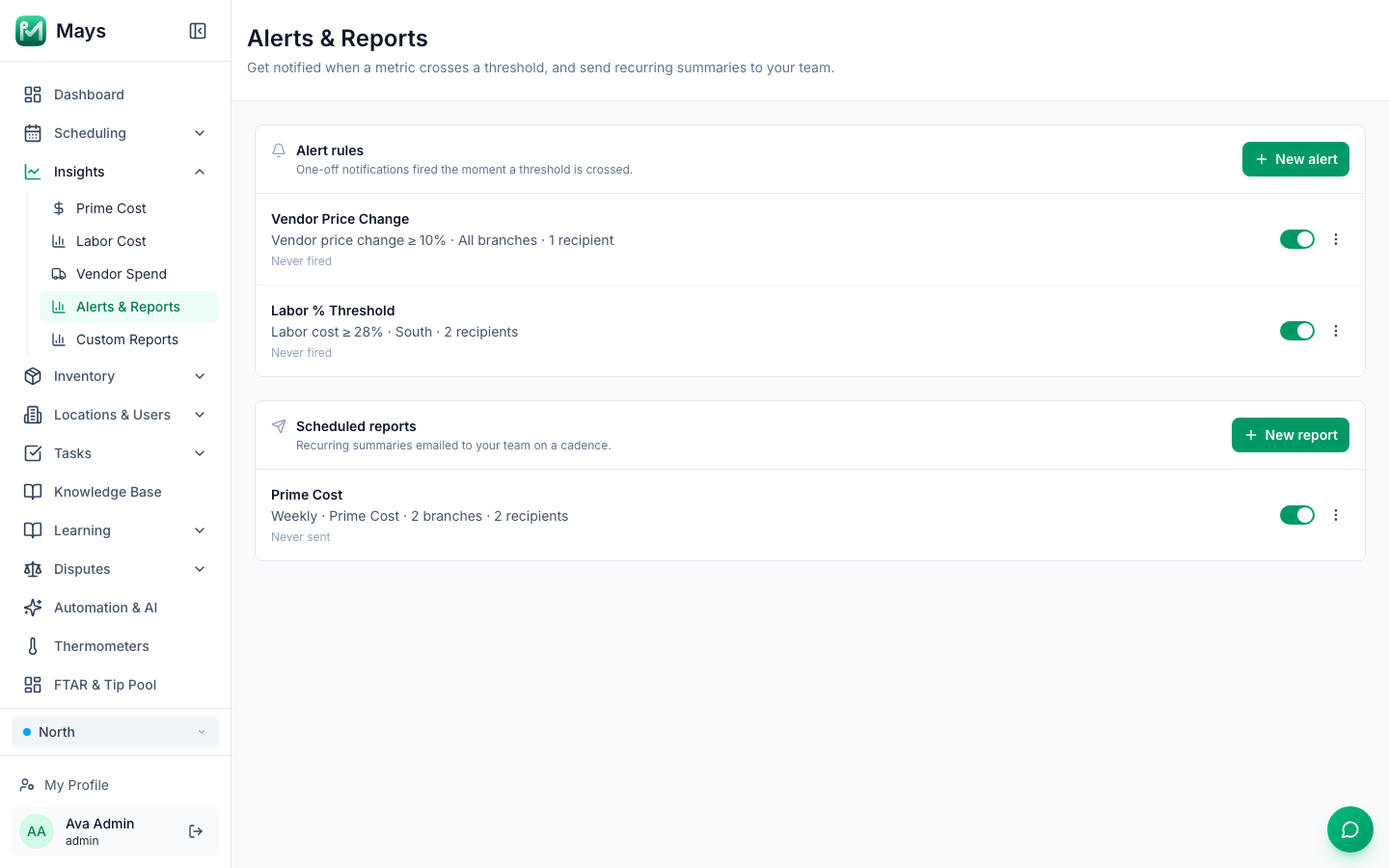Click the Insights chart icon

coord(33,172)
